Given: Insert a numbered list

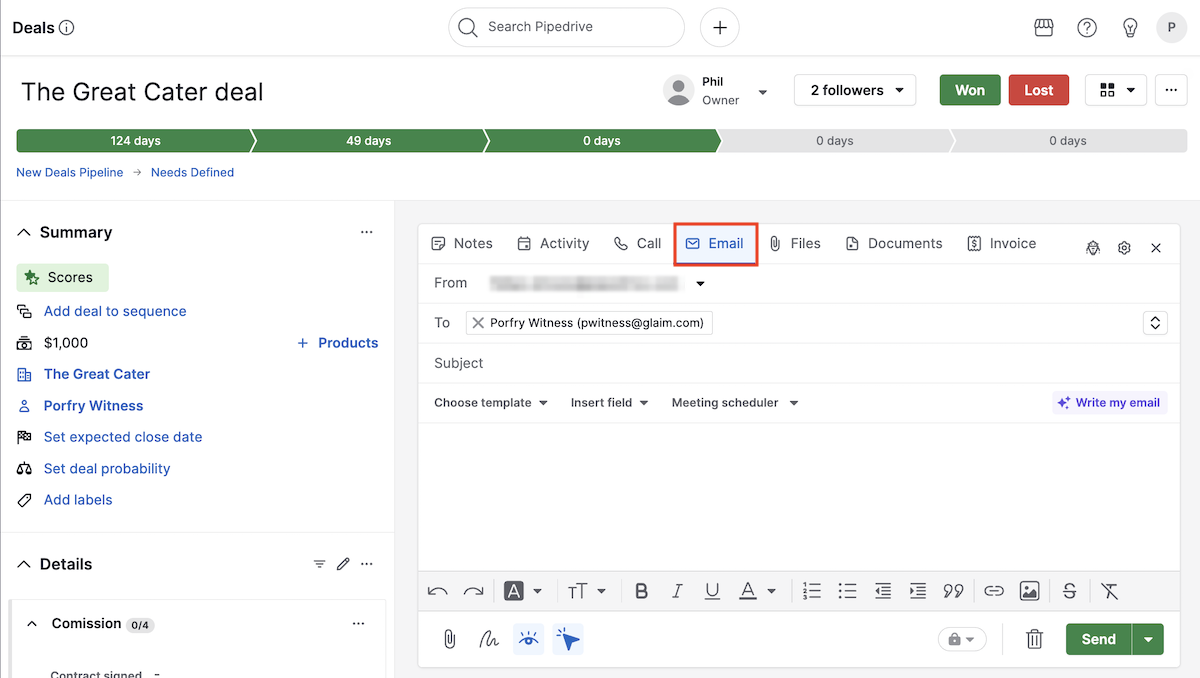Looking at the screenshot, I should point(812,591).
